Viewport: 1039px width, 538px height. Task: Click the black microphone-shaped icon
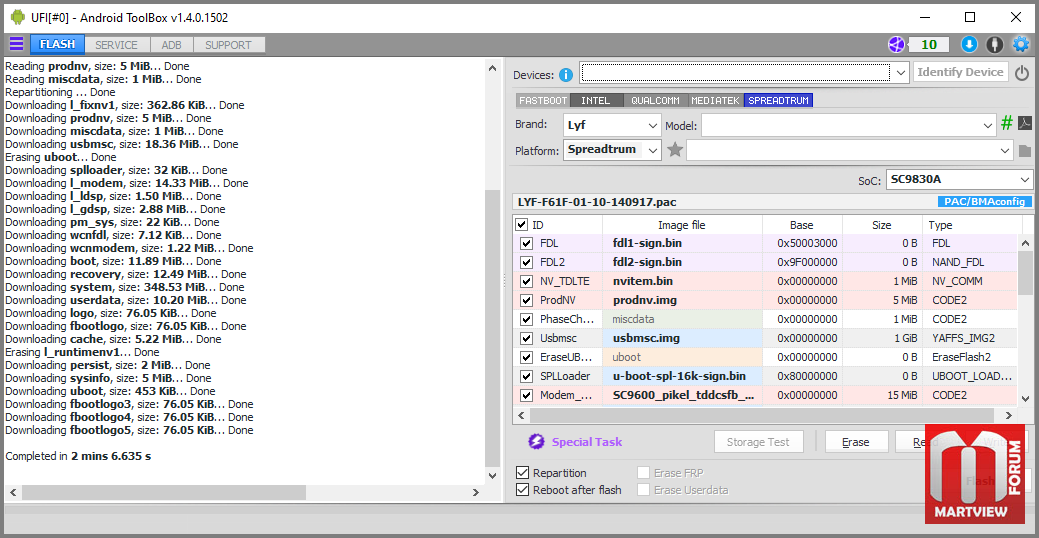[995, 44]
